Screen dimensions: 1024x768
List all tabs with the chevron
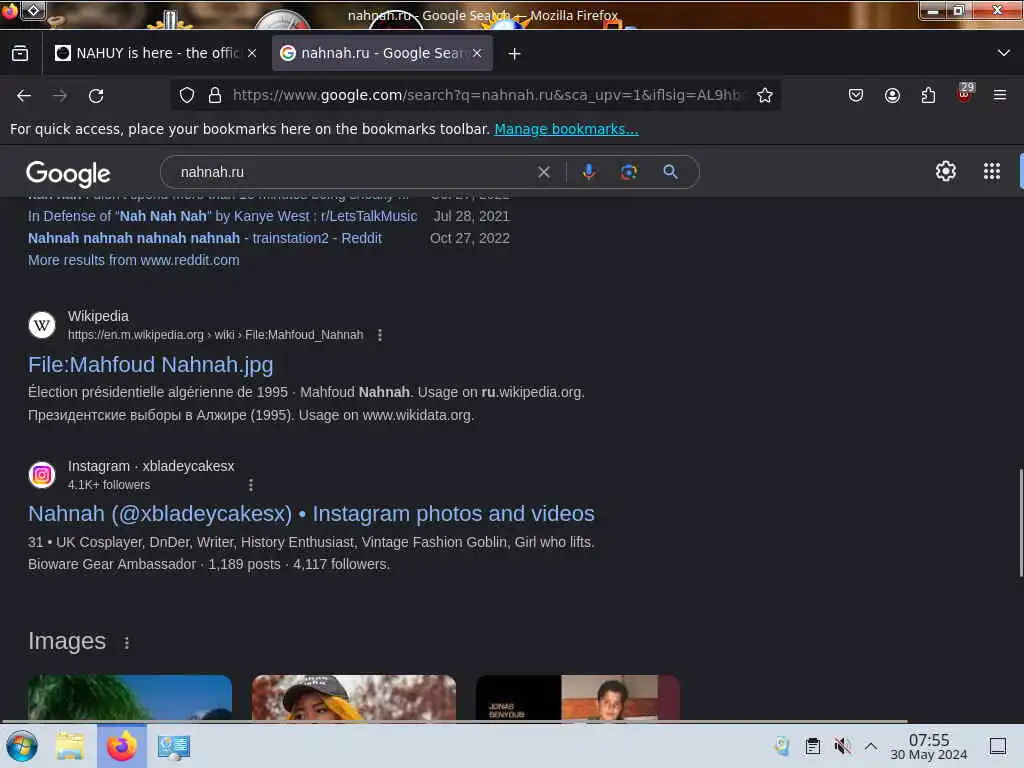pos(1004,53)
